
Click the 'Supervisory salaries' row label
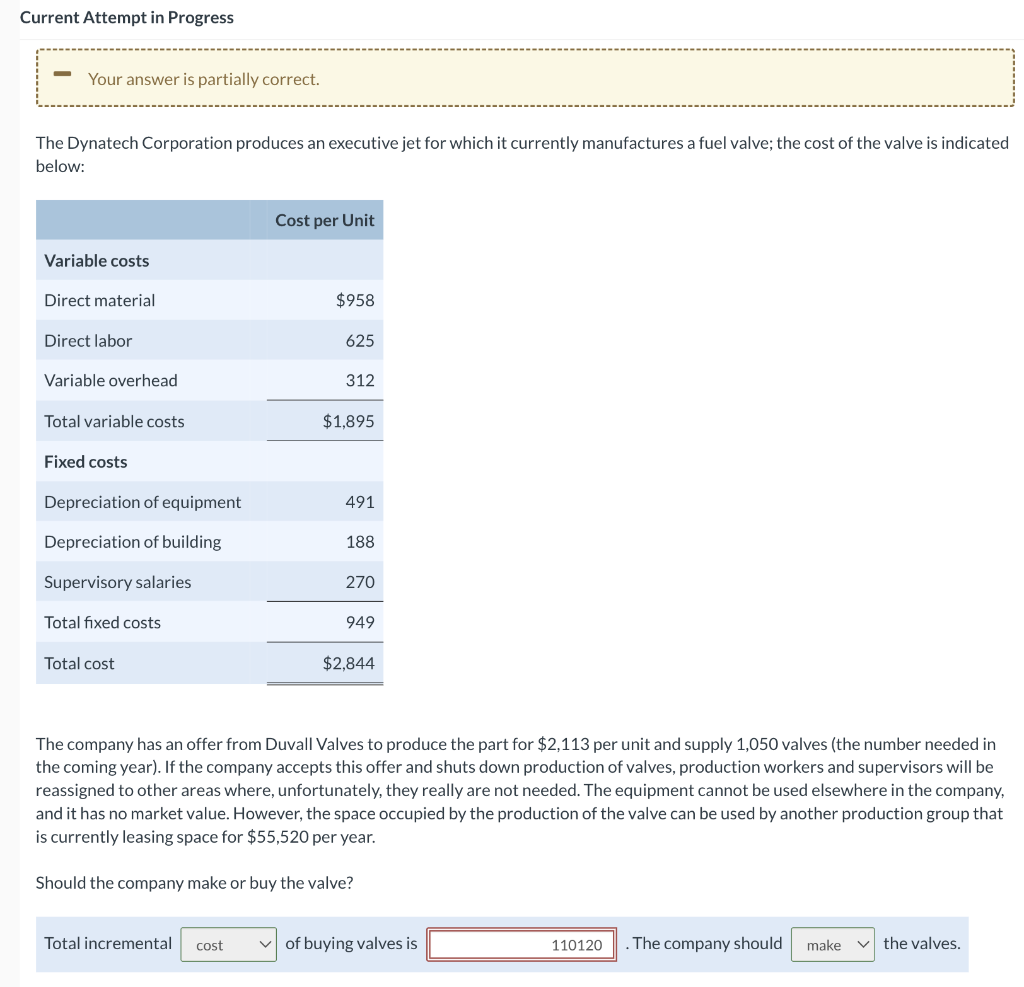click(118, 582)
